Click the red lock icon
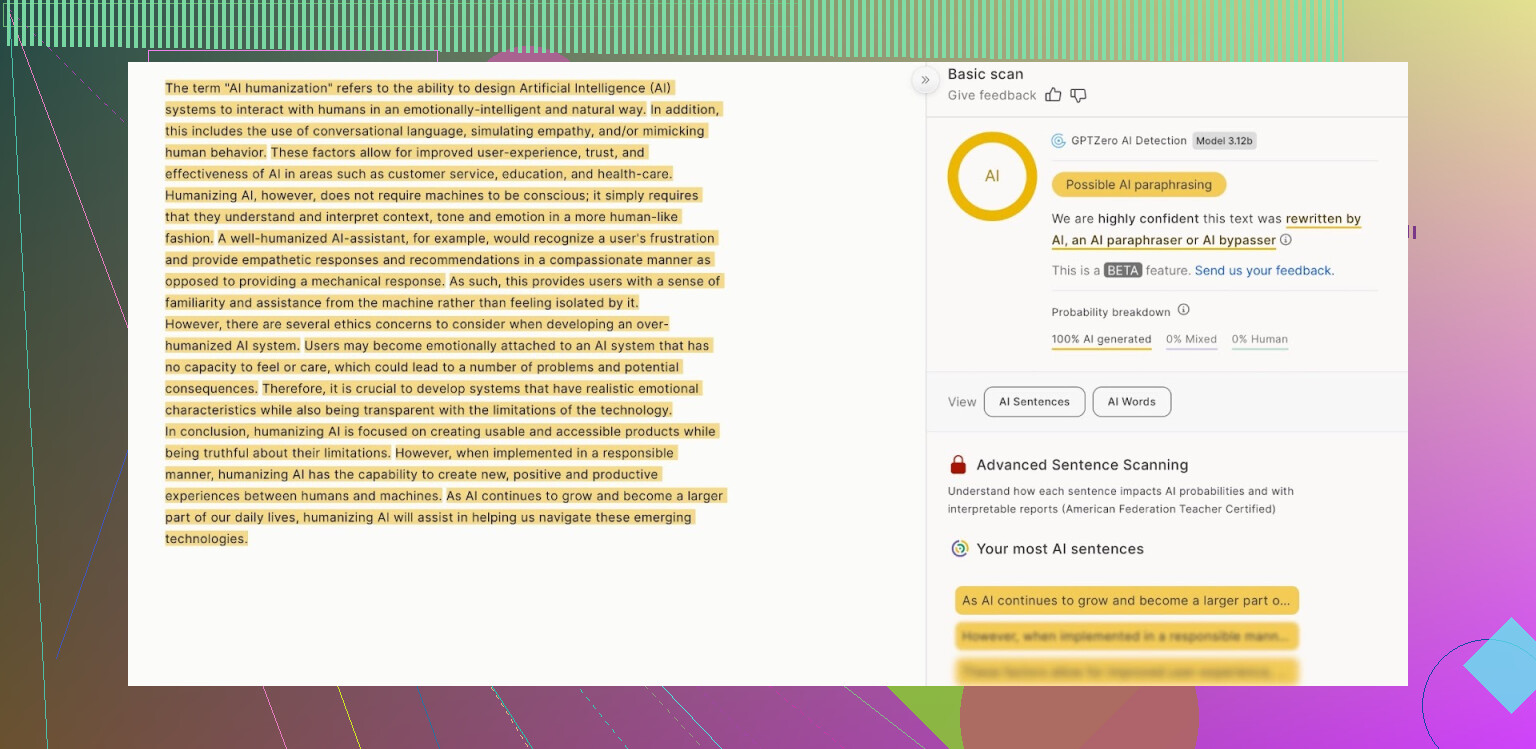Screen dimensions: 1536x749 tap(958, 465)
